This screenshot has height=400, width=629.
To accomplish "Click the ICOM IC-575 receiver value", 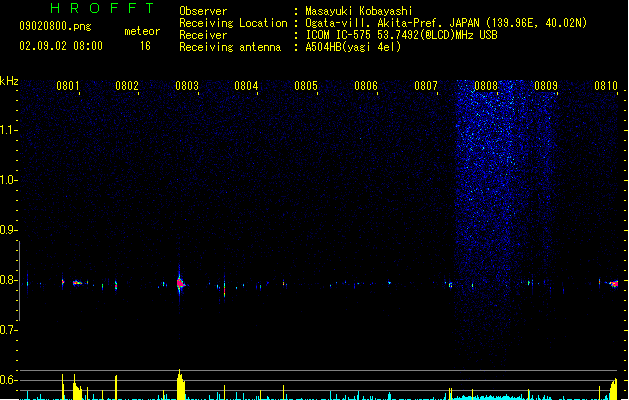I will point(402,35).
